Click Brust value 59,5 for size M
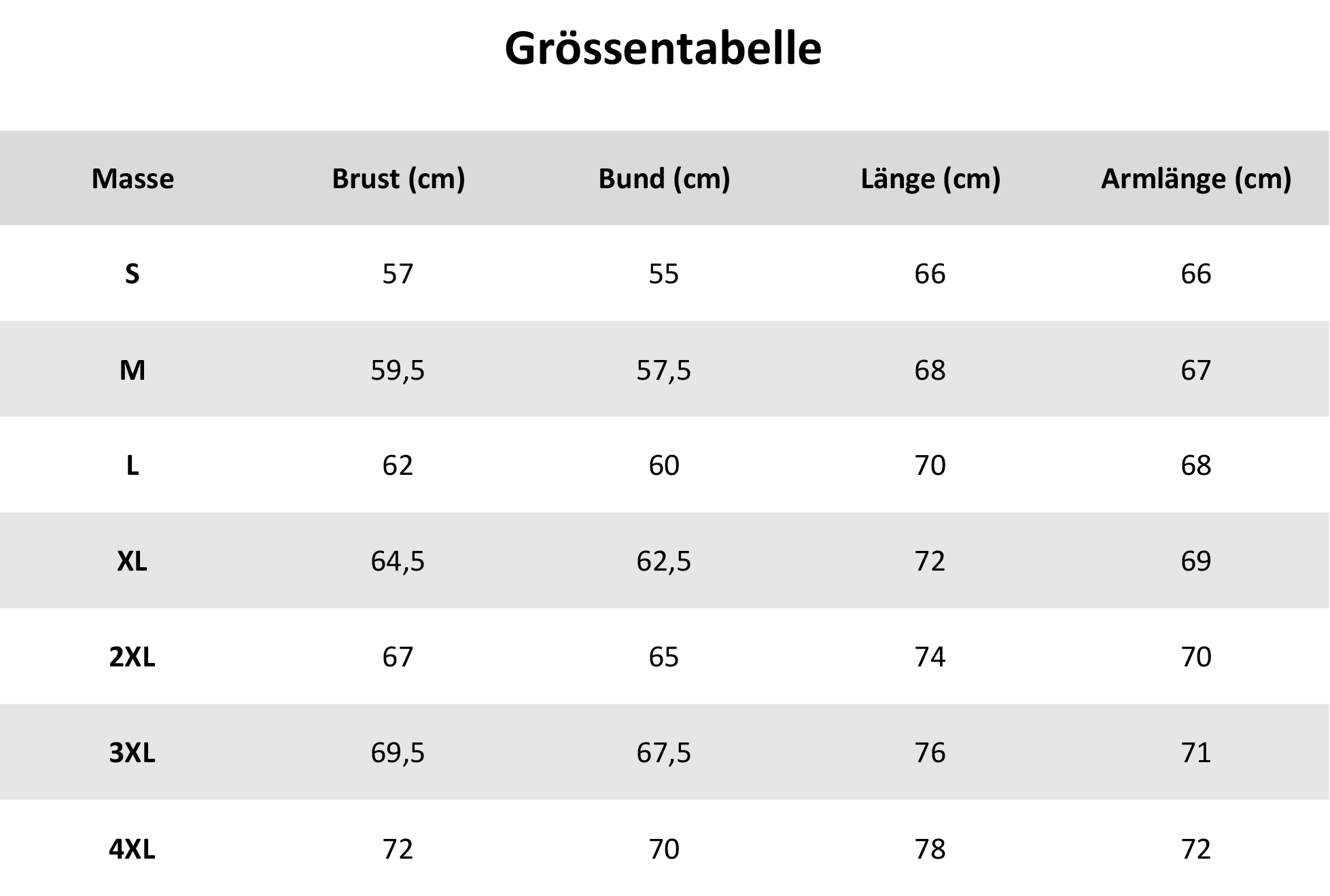Viewport: 1330px width, 896px height. pos(398,370)
